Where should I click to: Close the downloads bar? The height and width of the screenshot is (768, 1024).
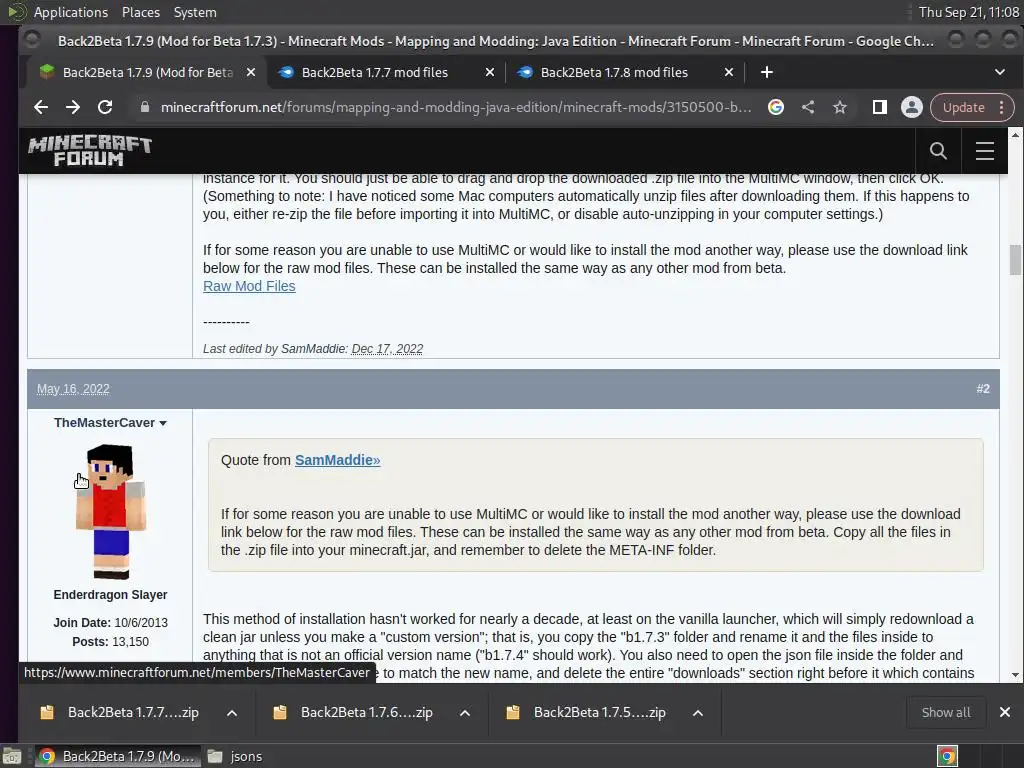1005,712
